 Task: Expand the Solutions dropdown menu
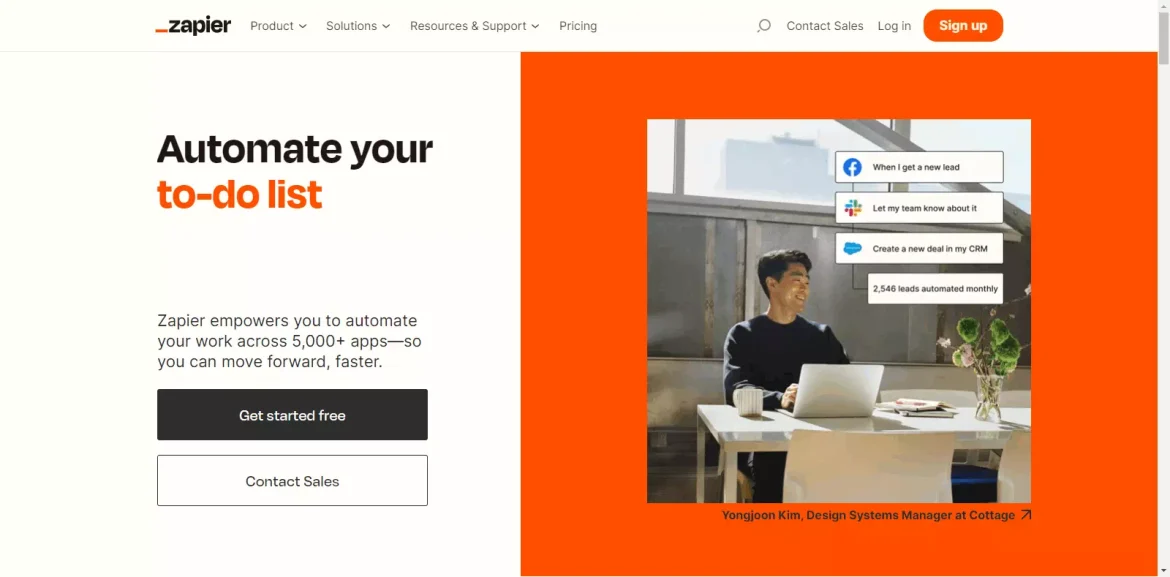[x=358, y=26]
